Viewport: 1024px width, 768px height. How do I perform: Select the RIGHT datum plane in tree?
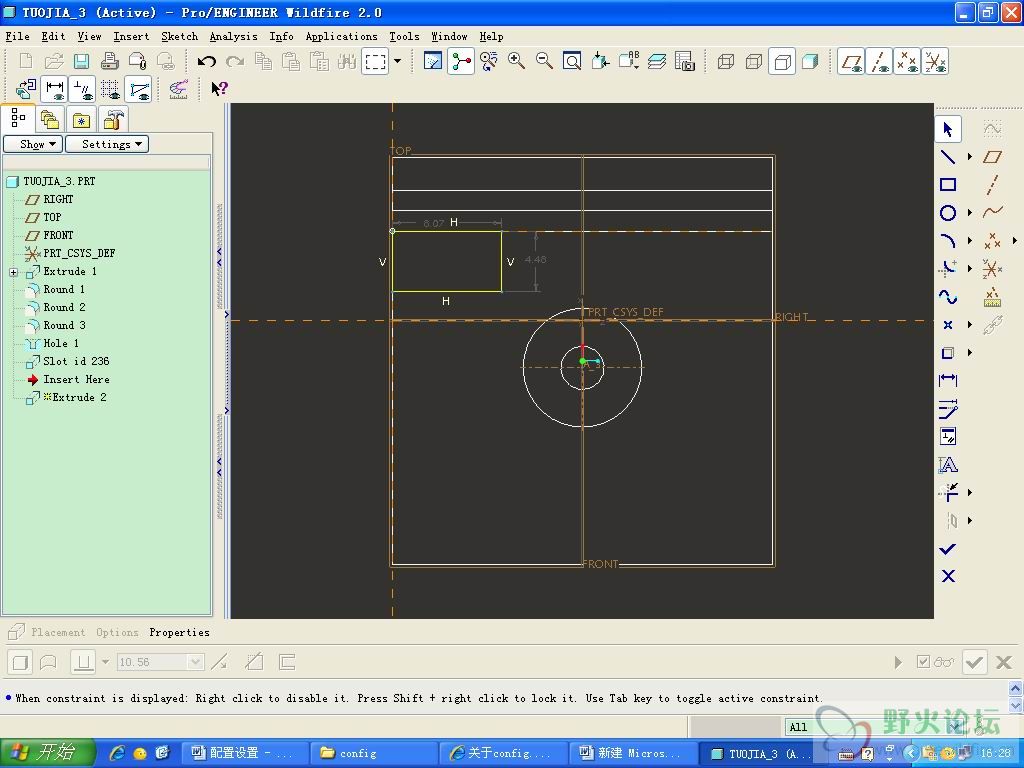(x=58, y=199)
